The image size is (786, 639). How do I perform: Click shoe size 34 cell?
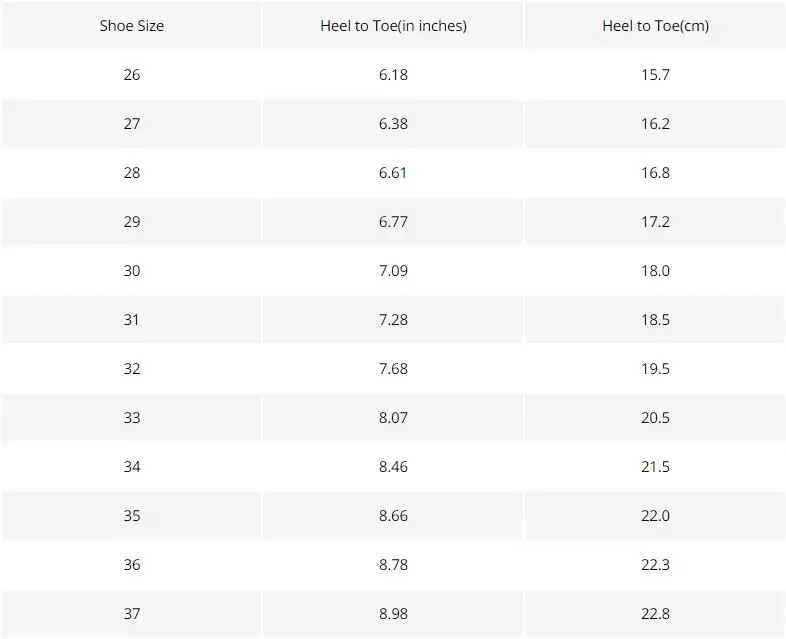click(131, 467)
